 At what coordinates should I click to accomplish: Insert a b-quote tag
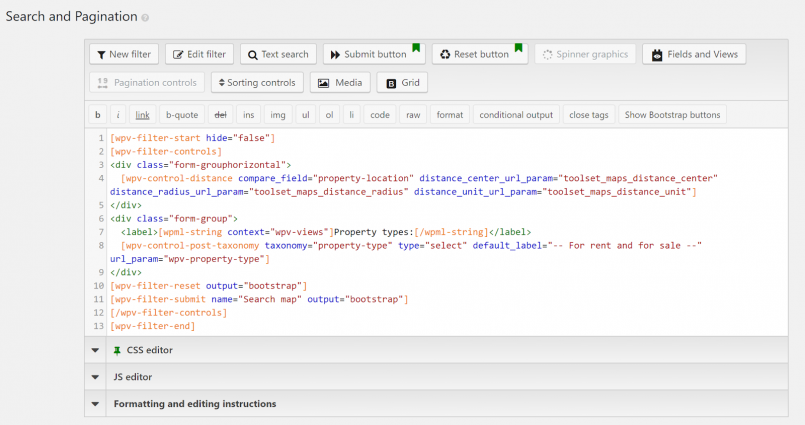tap(182, 115)
